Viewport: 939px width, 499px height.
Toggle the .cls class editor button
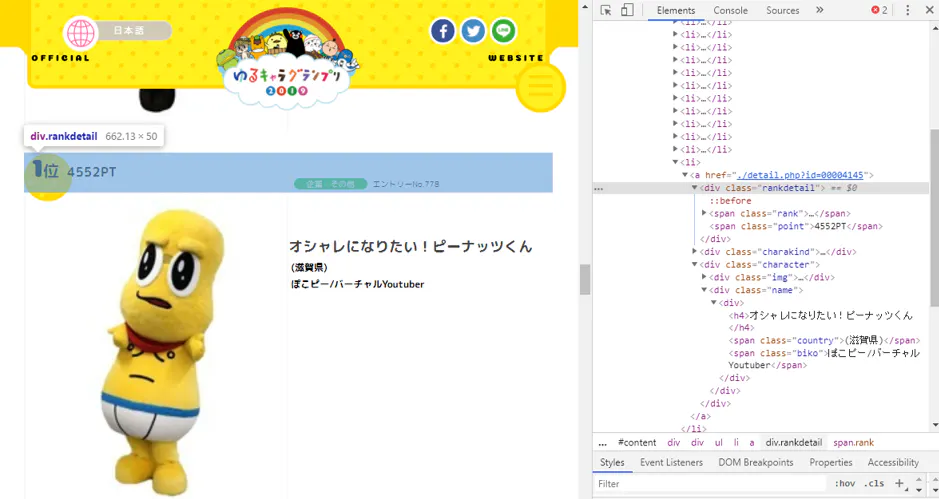coord(874,483)
